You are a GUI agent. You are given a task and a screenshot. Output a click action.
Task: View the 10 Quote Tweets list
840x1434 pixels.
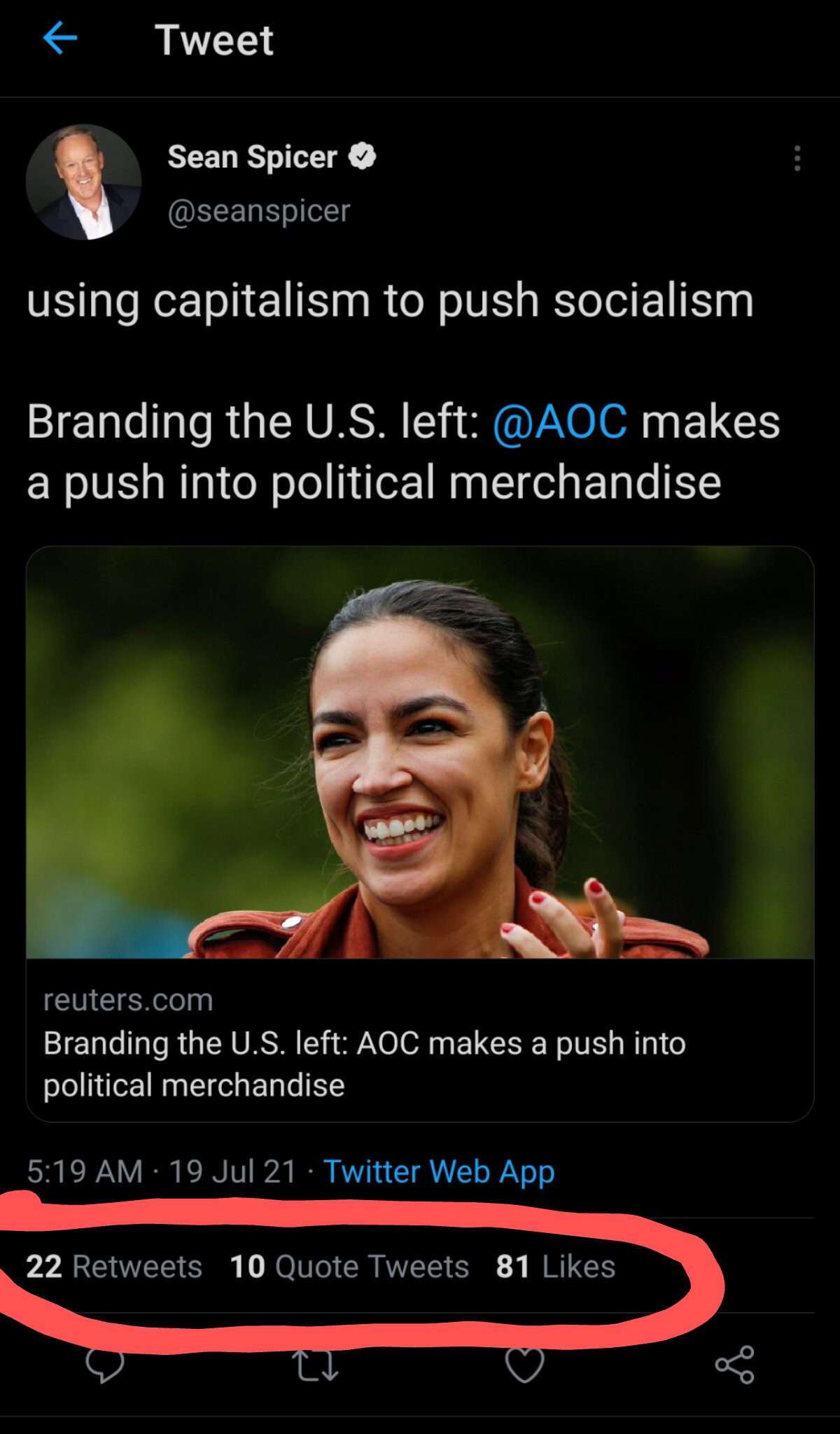coord(349,1266)
